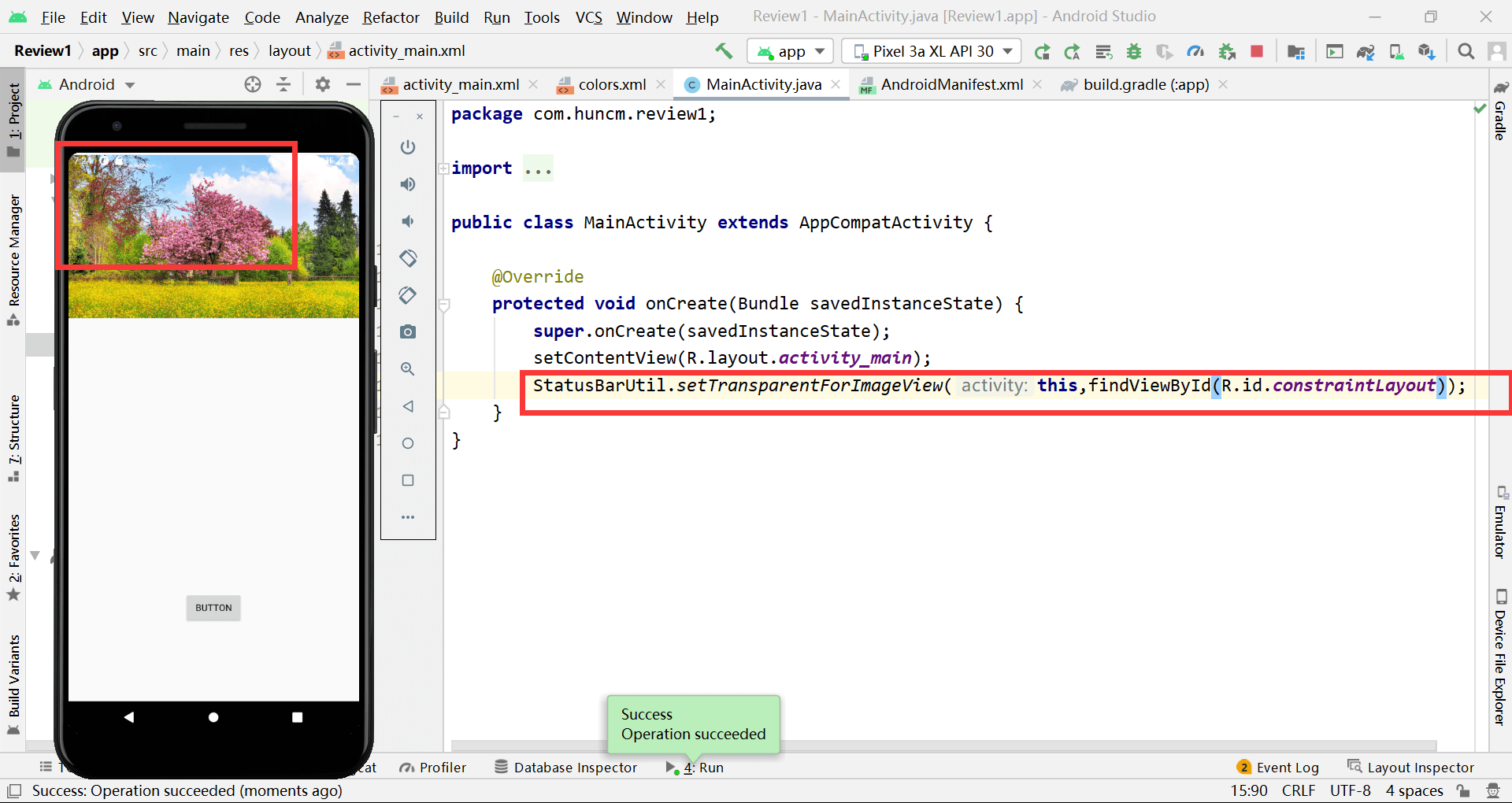The image size is (1512, 803).
Task: Open the Refactor menu
Action: [x=391, y=17]
